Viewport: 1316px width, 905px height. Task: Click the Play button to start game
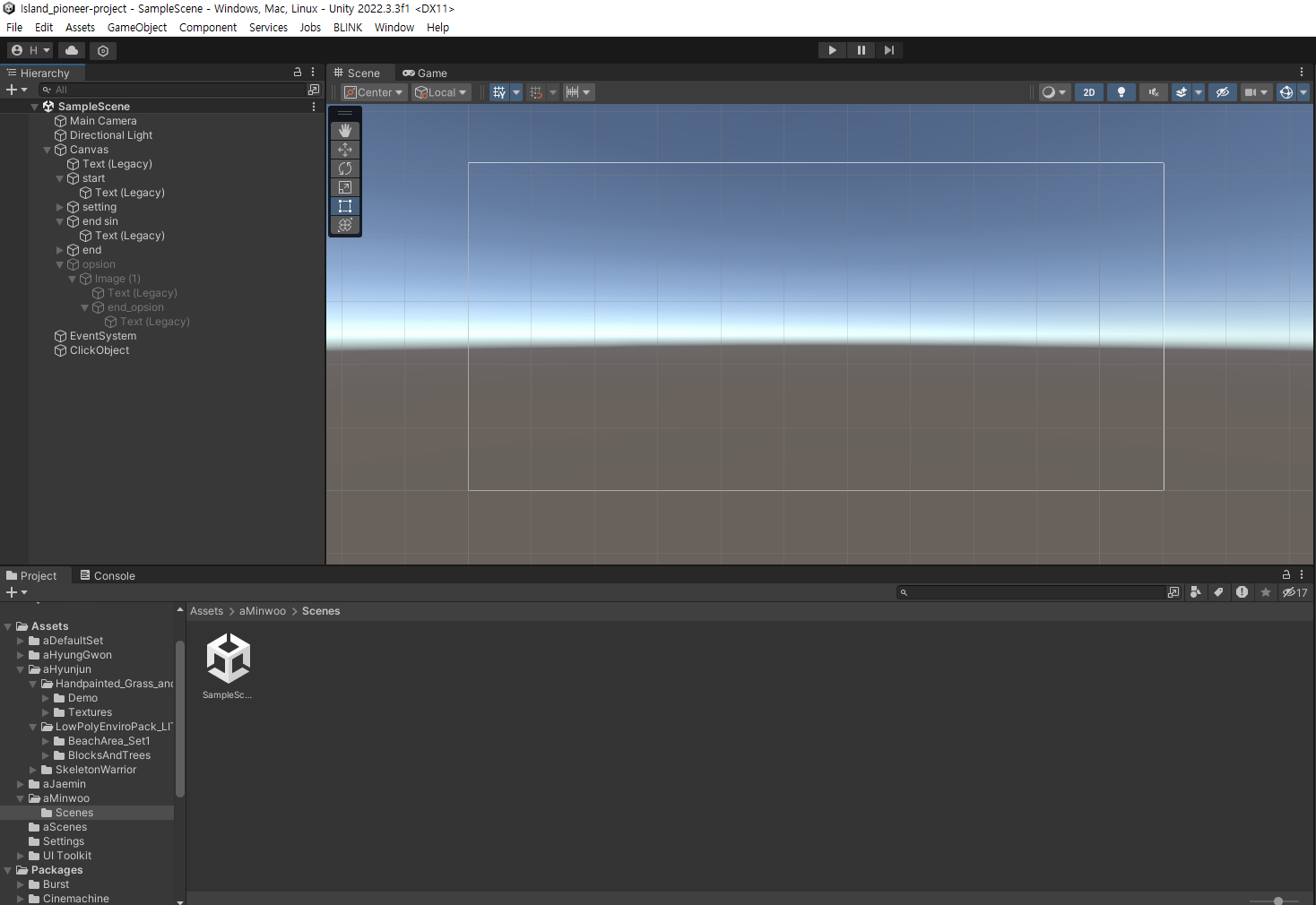click(832, 50)
